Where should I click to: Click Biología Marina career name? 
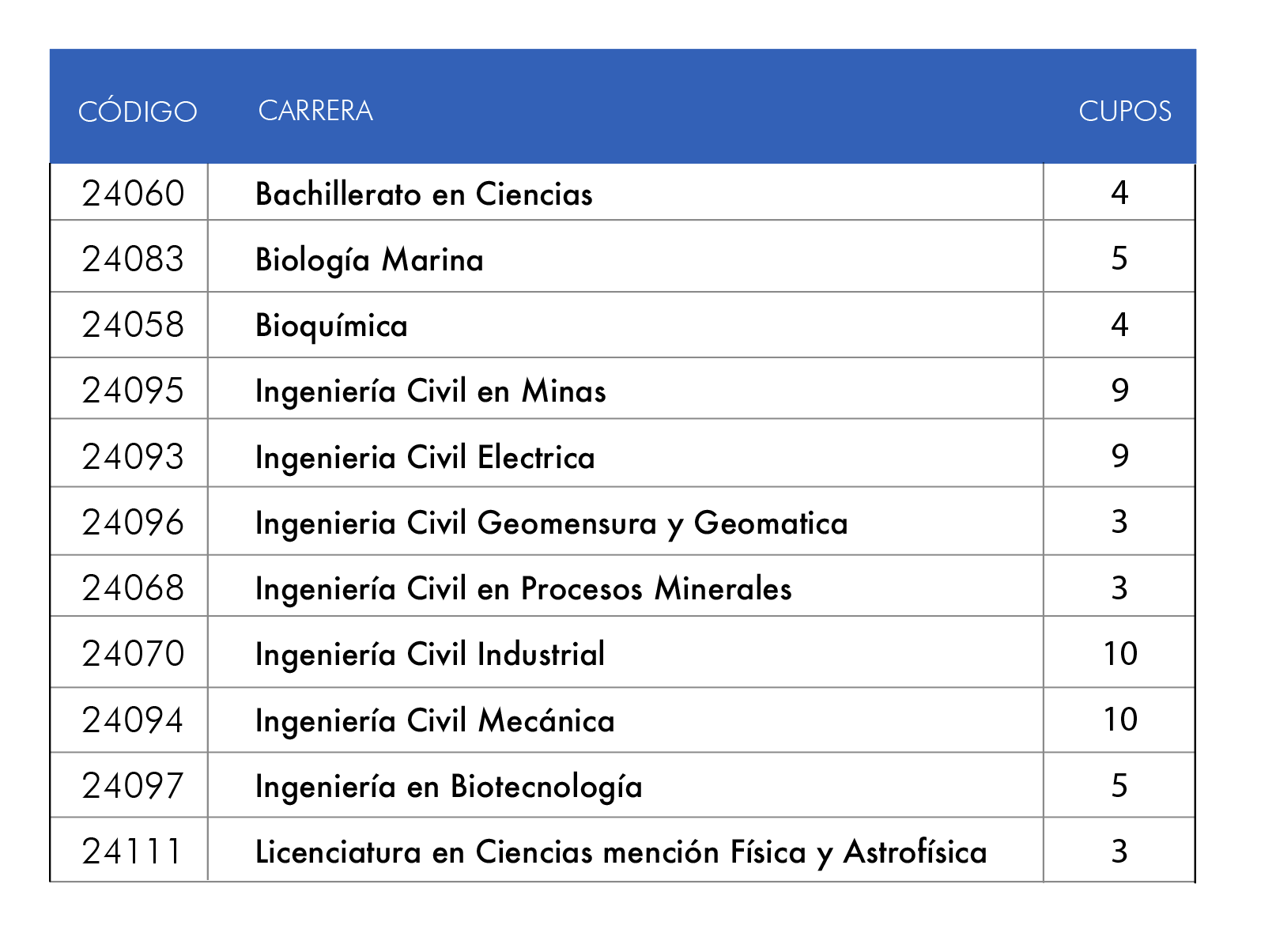click(369, 261)
